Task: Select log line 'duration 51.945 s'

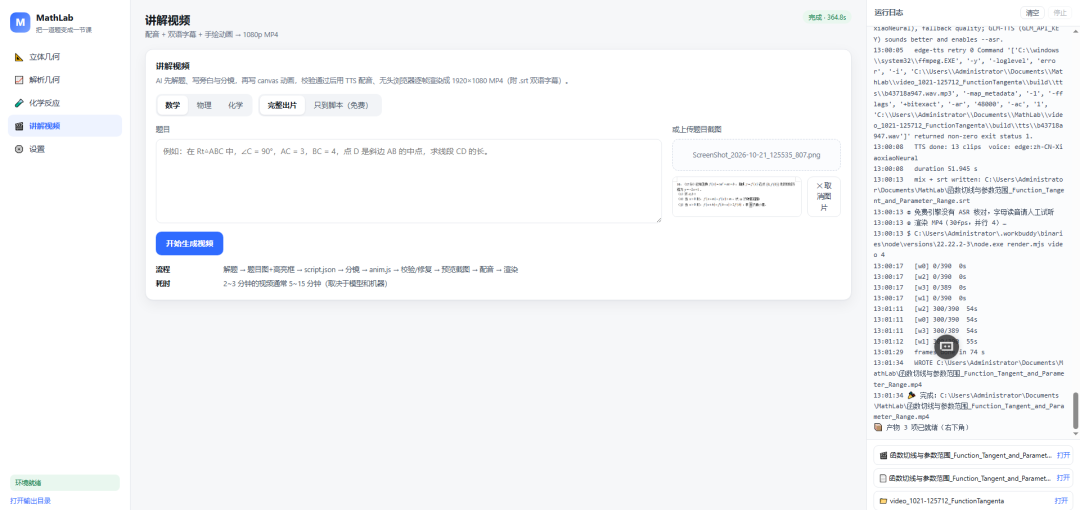Action: click(x=926, y=168)
